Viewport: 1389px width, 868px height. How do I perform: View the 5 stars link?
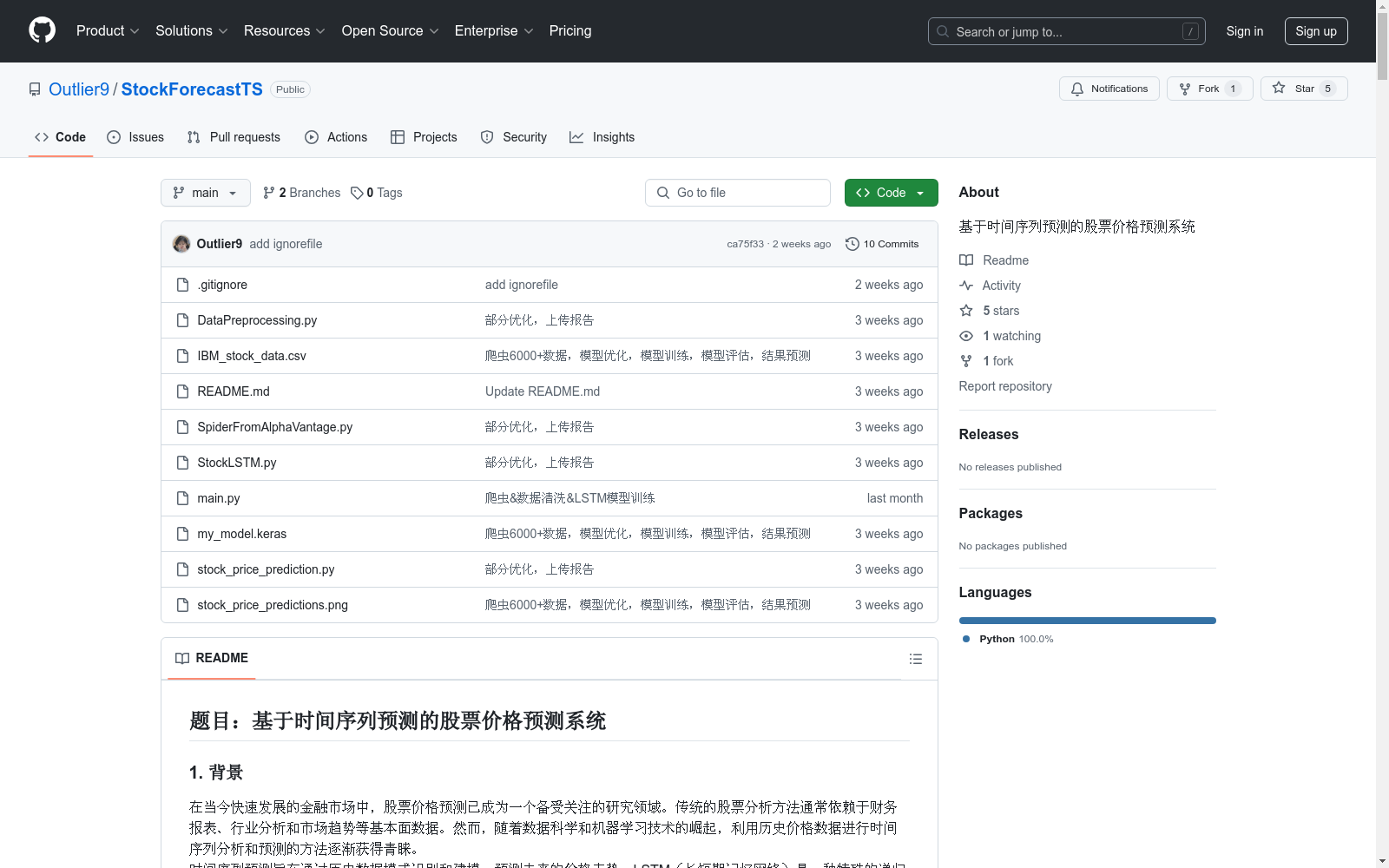(x=990, y=311)
